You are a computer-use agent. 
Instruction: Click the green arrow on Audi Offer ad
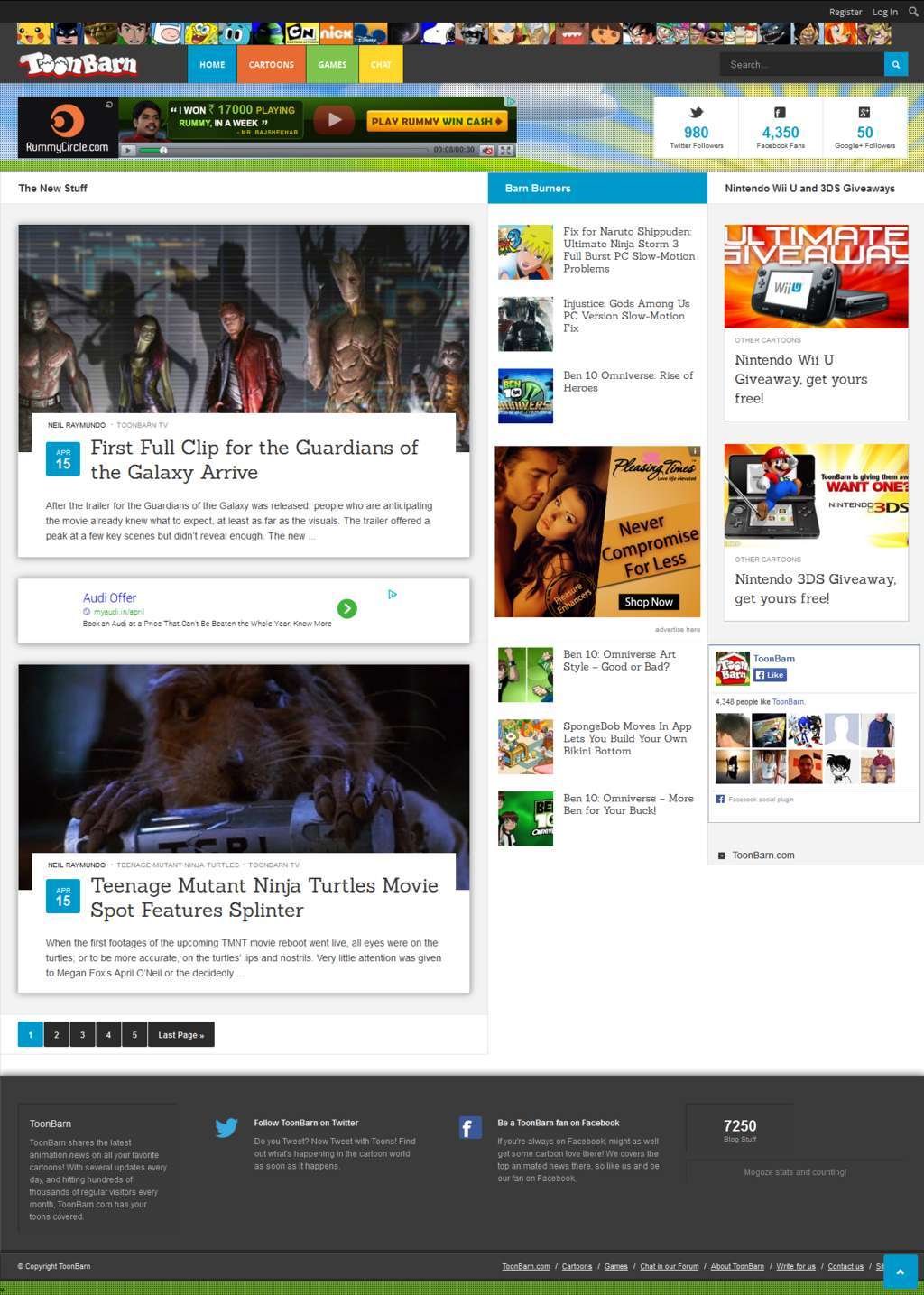pyautogui.click(x=347, y=609)
